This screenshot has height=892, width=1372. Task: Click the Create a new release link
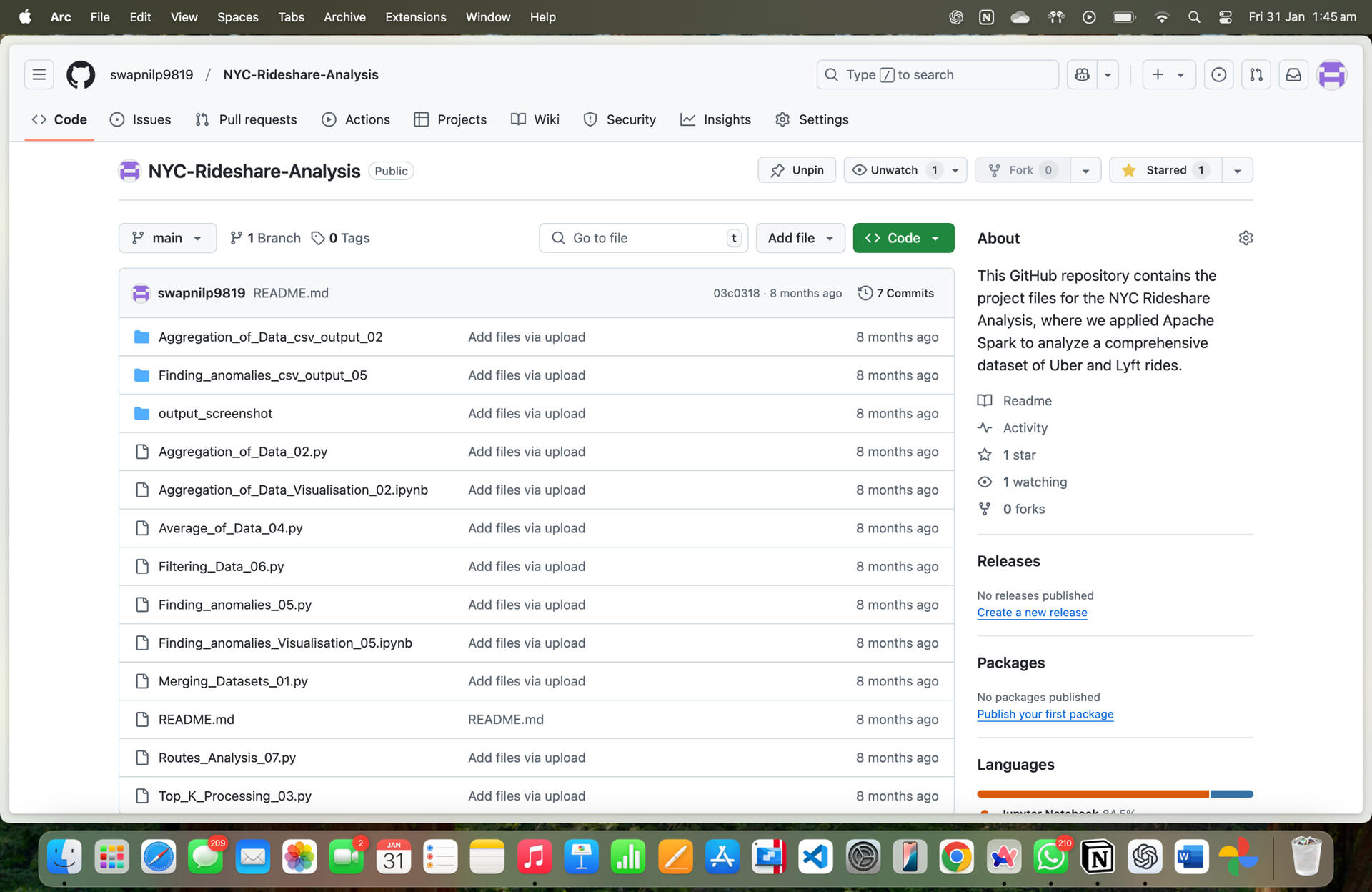tap(1032, 613)
